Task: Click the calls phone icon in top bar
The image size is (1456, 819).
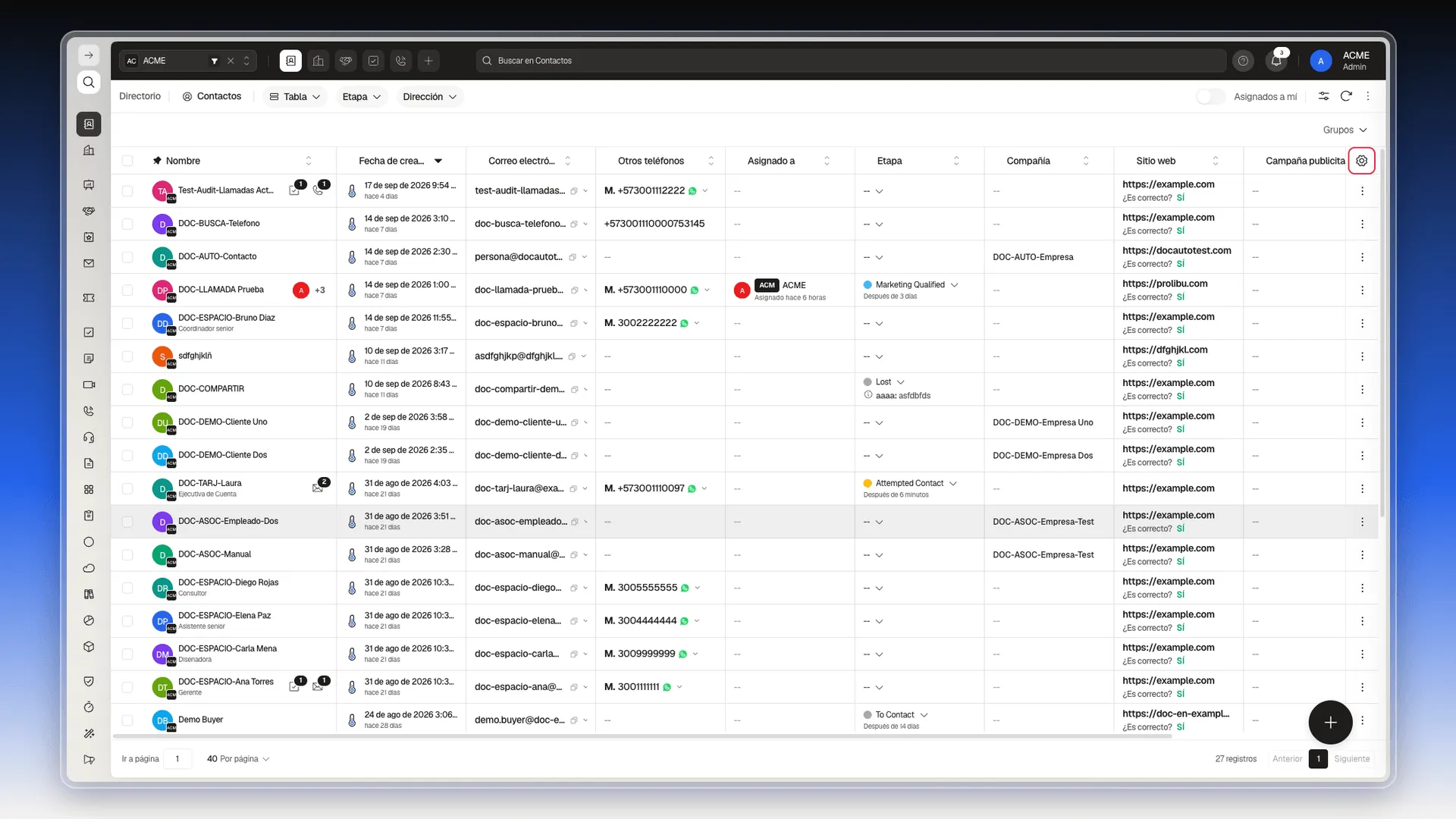Action: click(x=401, y=61)
